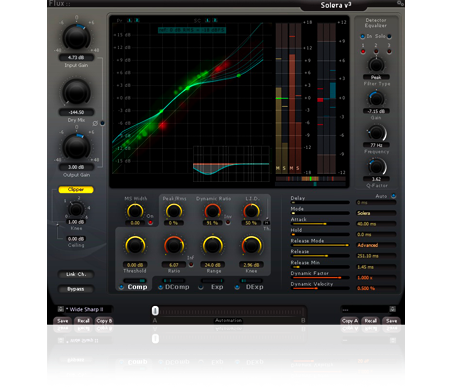Click the A/B morphing slider handle
This screenshot has width=455, height=390.
155,310
